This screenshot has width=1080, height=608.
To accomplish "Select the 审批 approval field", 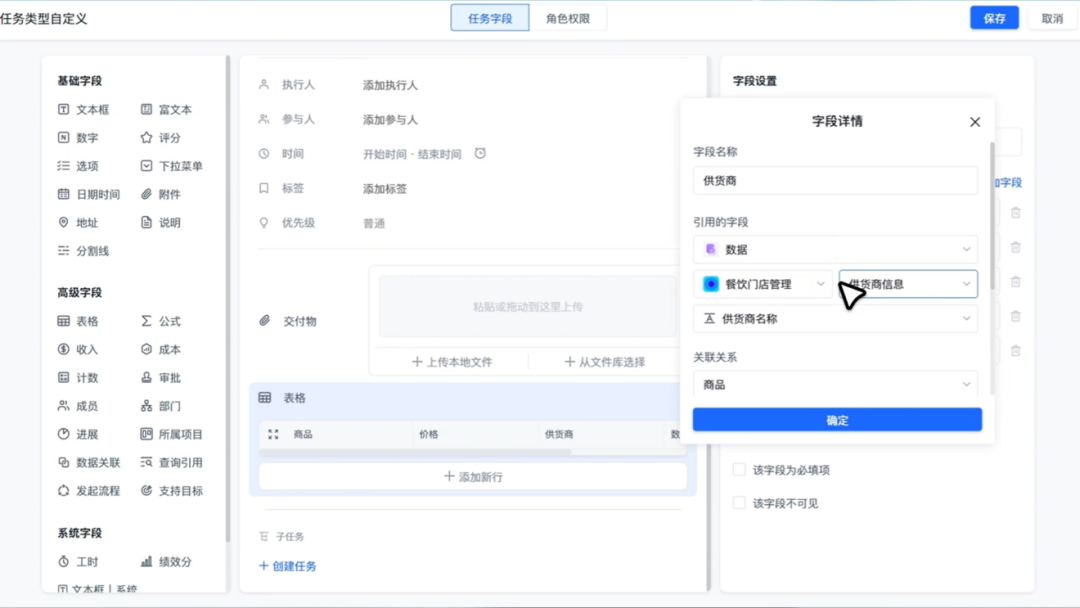I will click(160, 377).
